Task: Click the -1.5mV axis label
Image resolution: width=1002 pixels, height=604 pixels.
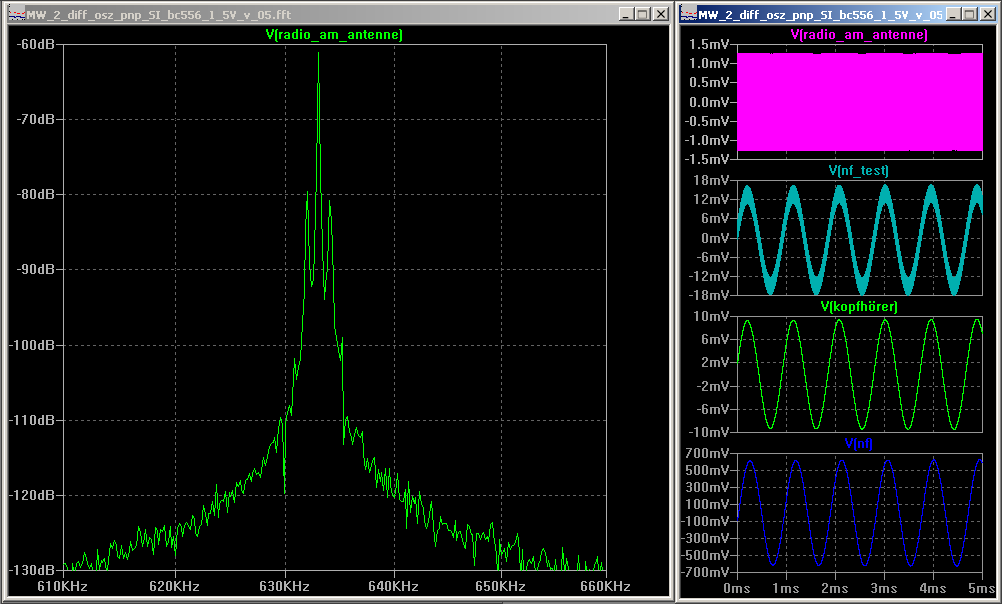Action: point(707,159)
